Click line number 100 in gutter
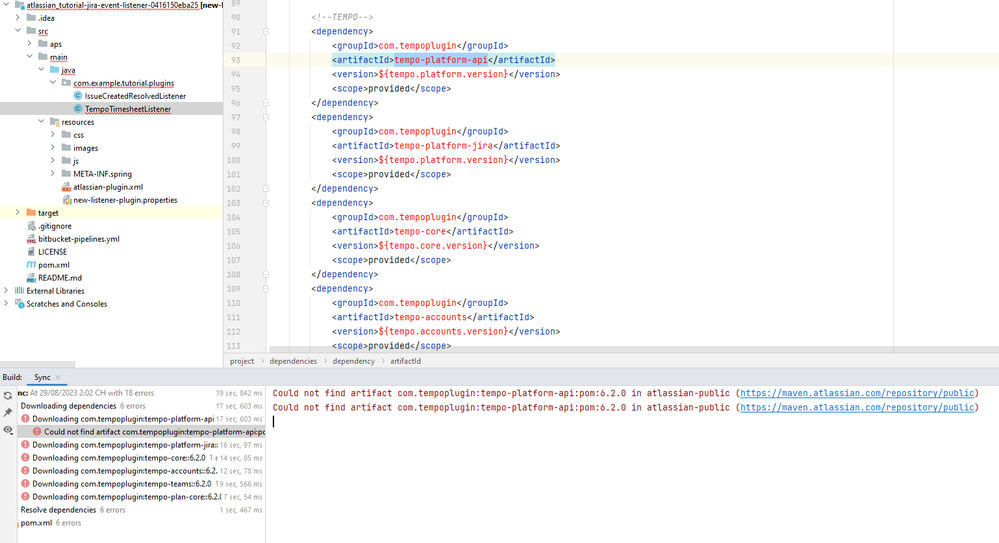The width and height of the screenshot is (999, 543). click(x=233, y=160)
